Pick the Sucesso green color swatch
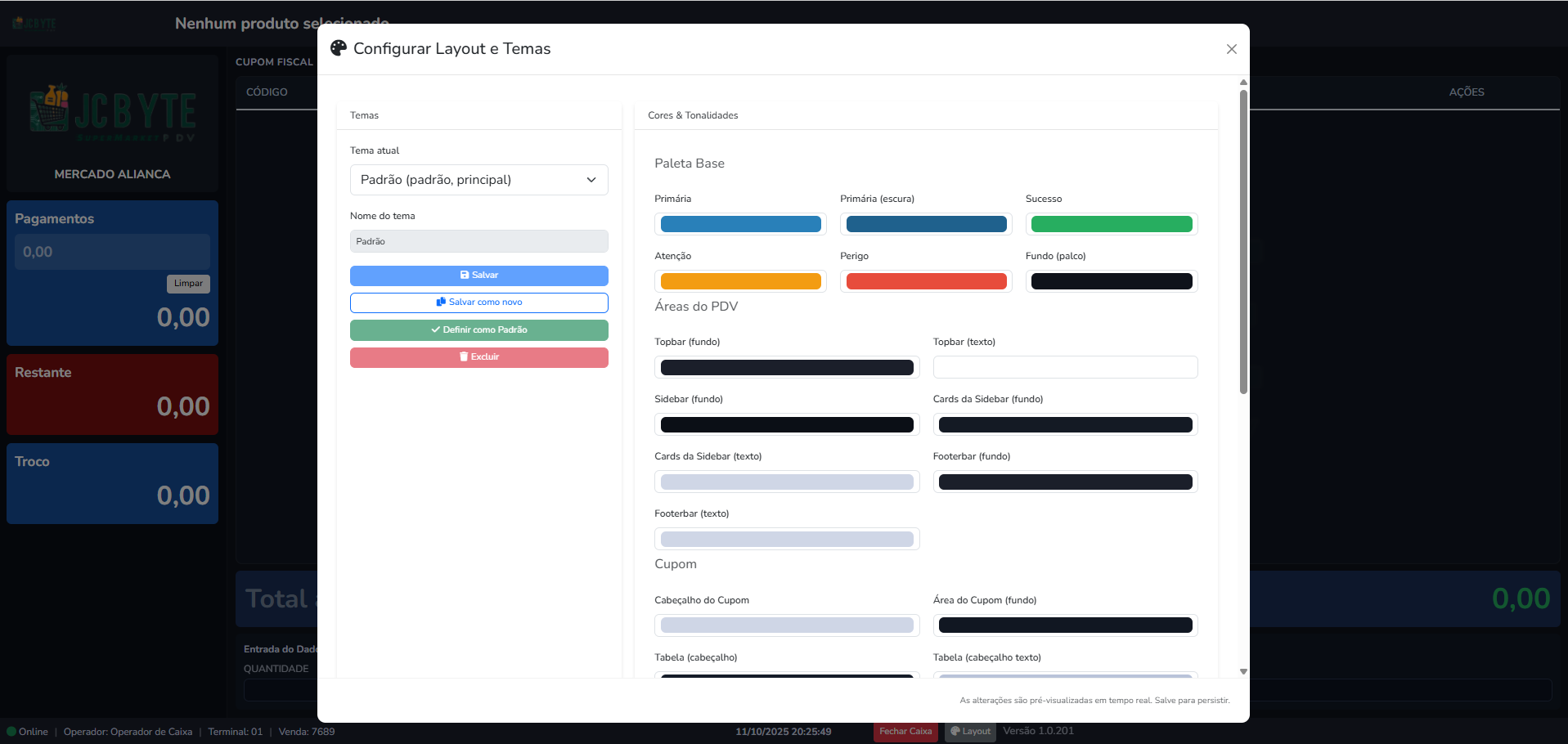Screen dimensions: 1568x744 click(1111, 224)
